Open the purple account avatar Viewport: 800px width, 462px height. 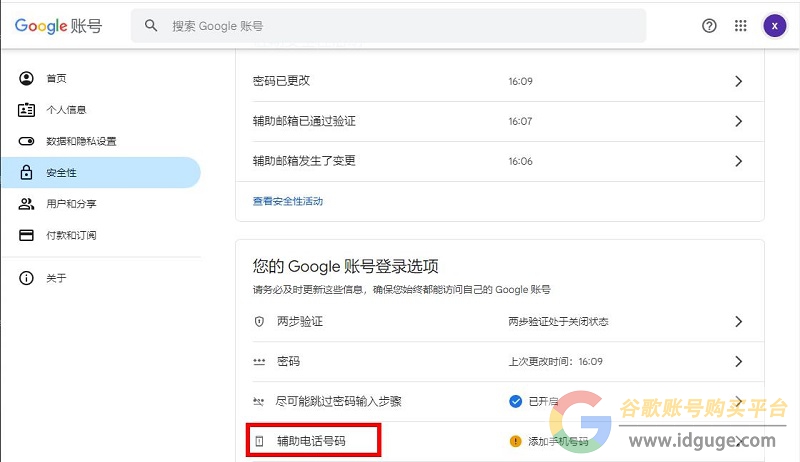774,25
